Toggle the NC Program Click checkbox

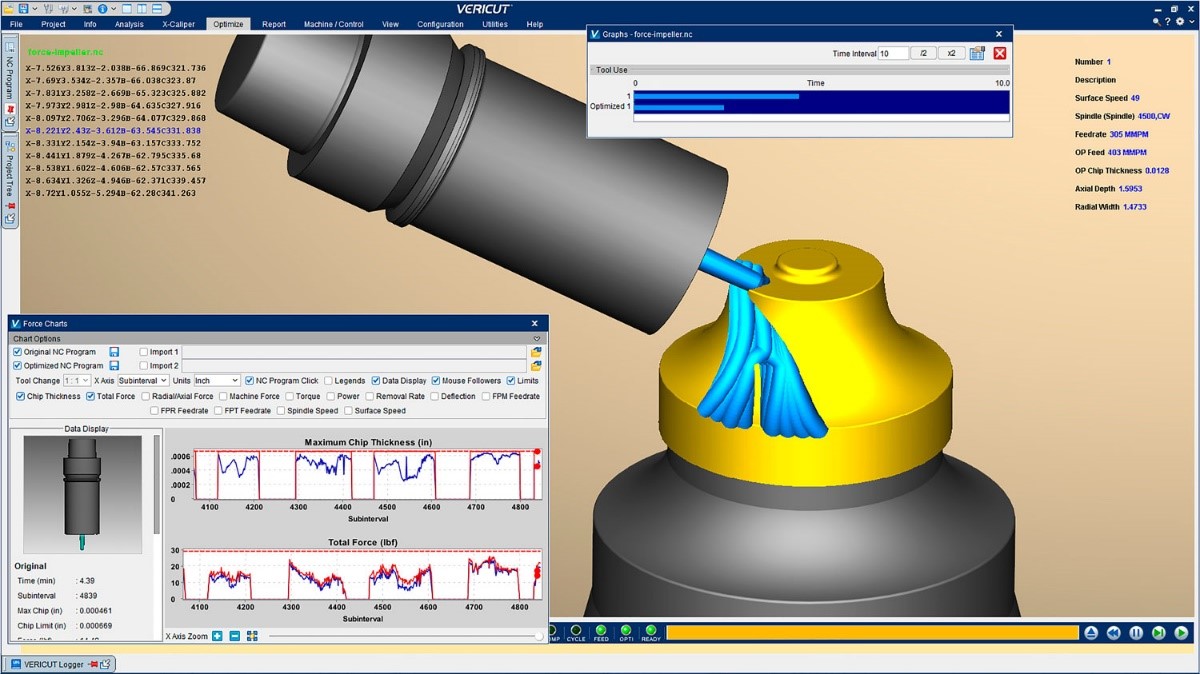[249, 381]
